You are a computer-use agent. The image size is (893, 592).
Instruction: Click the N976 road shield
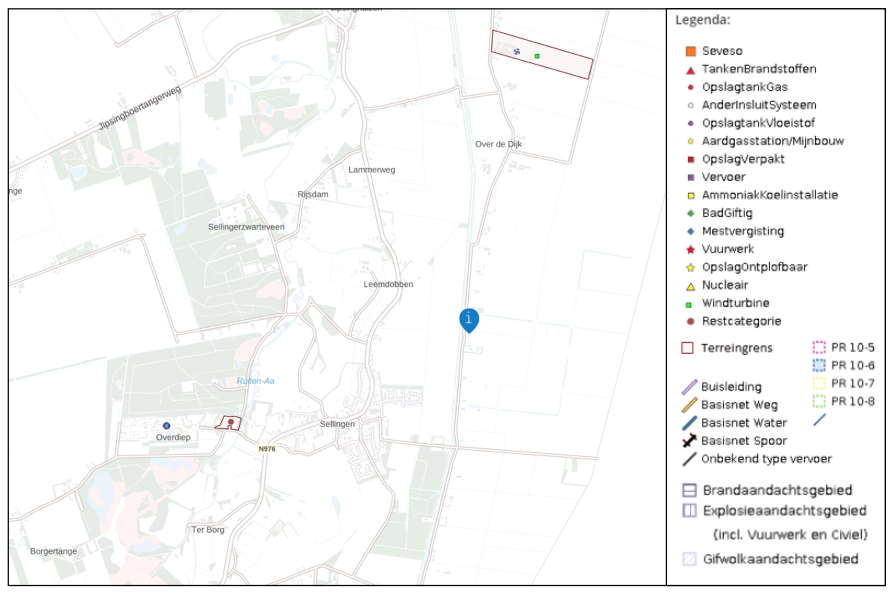pos(267,449)
